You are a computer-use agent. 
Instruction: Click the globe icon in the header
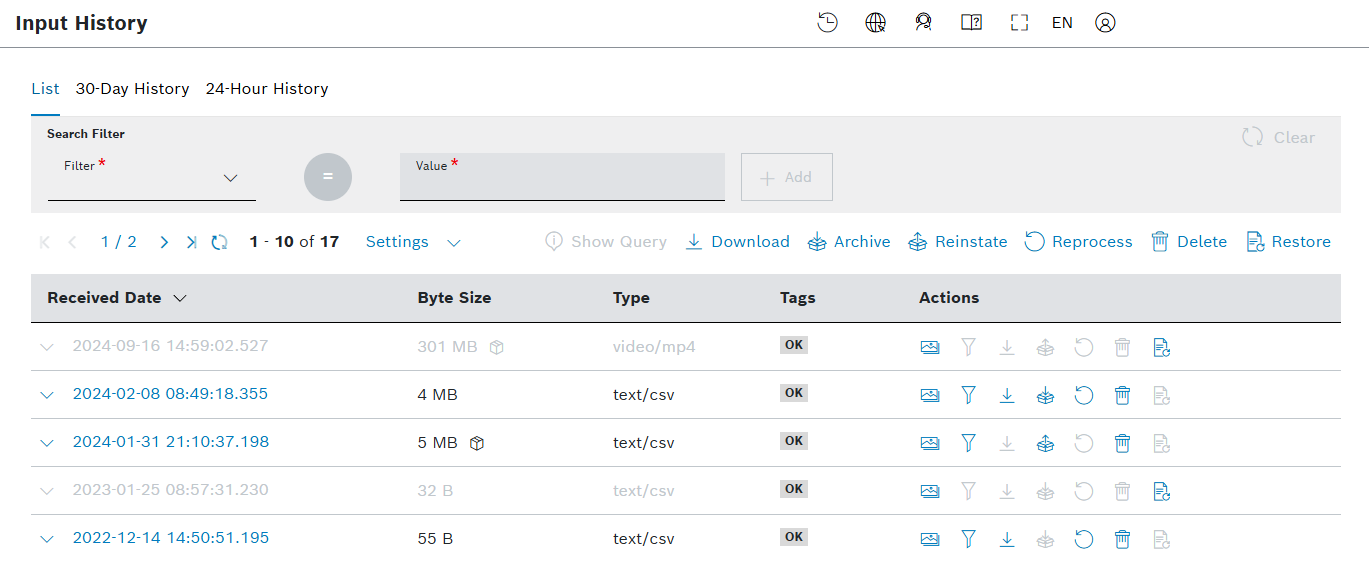(x=875, y=23)
